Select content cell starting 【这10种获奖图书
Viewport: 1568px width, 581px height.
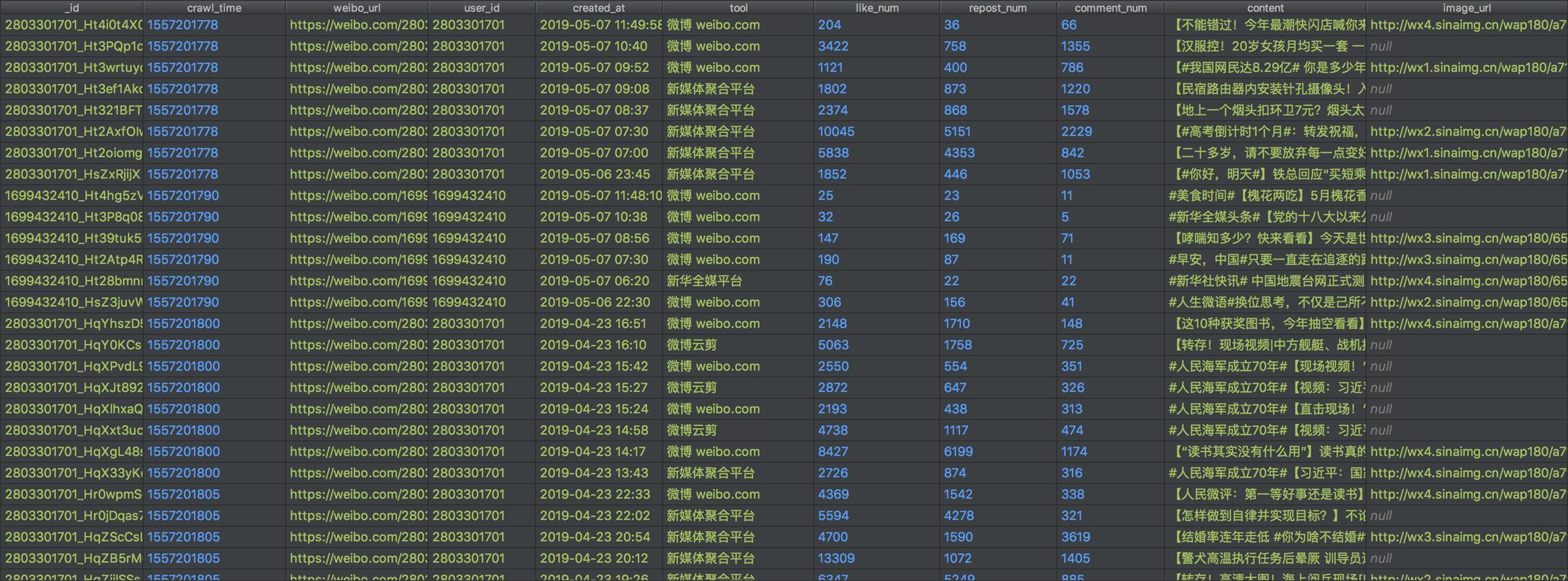pyautogui.click(x=1265, y=323)
